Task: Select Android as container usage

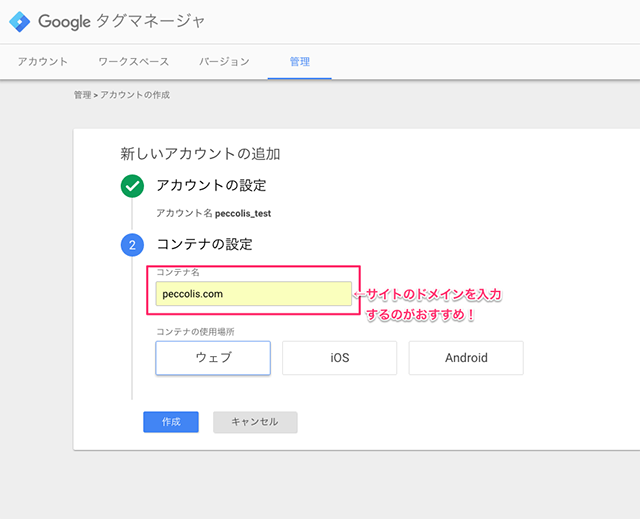Action: tap(466, 358)
